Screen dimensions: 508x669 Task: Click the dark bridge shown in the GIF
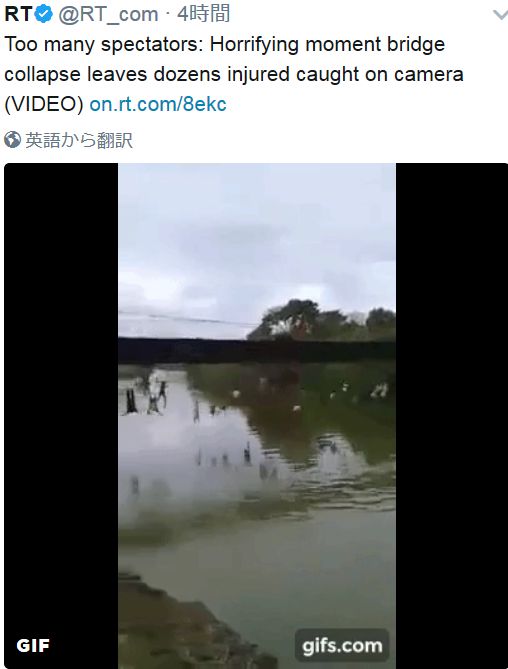click(257, 351)
